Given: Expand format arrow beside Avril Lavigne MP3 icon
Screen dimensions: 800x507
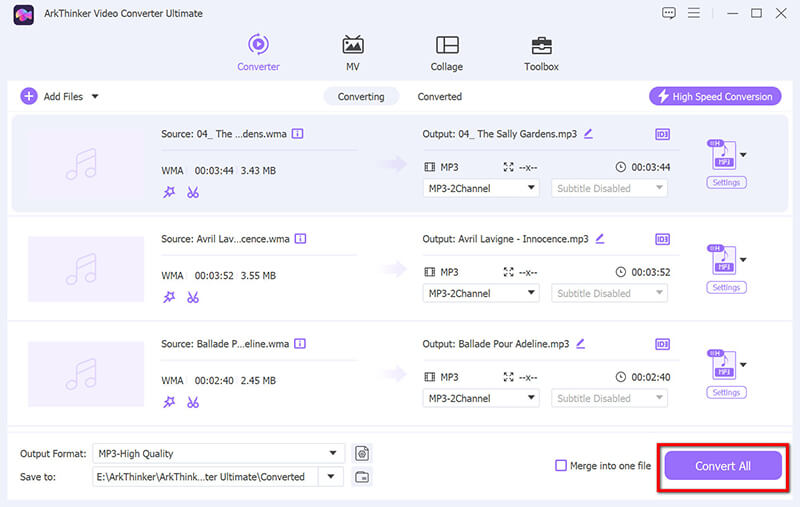Looking at the screenshot, I should tap(743, 260).
